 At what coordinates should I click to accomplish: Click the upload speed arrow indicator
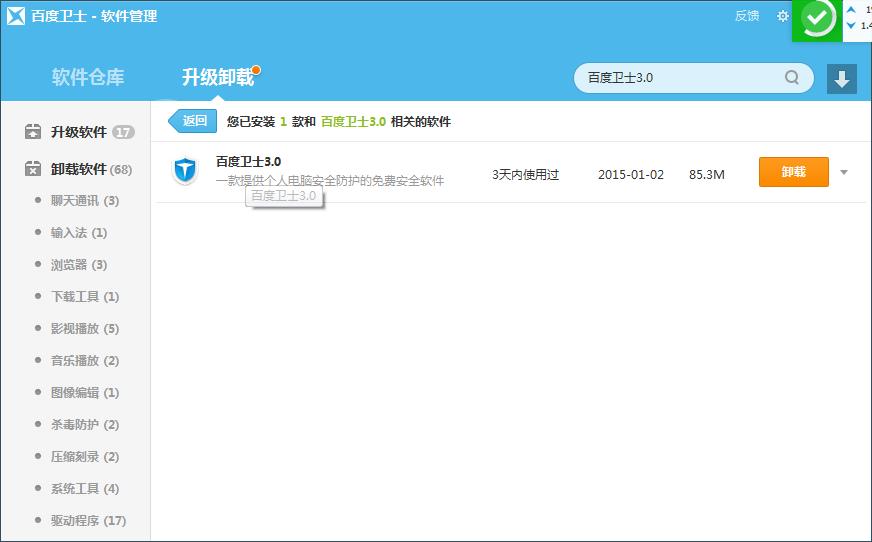851,9
